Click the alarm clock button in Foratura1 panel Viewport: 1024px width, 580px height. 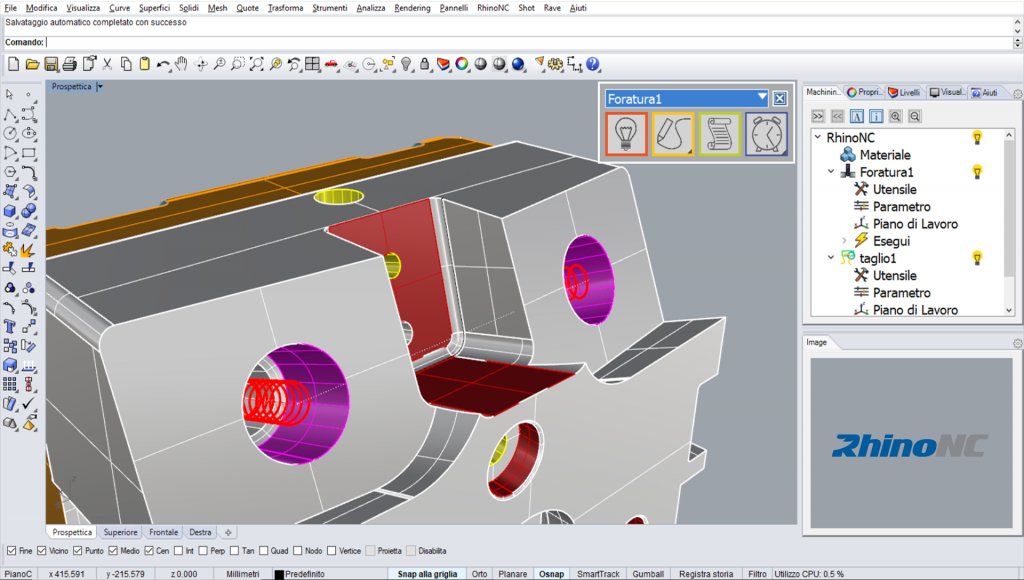tap(766, 134)
